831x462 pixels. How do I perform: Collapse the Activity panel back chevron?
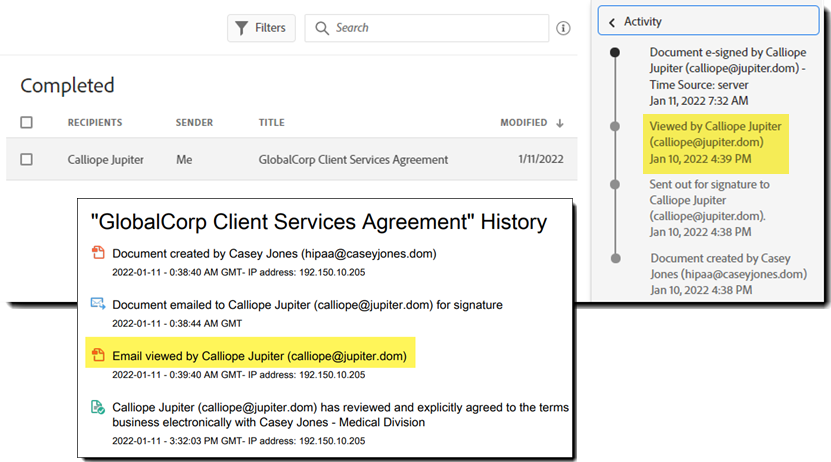click(612, 22)
